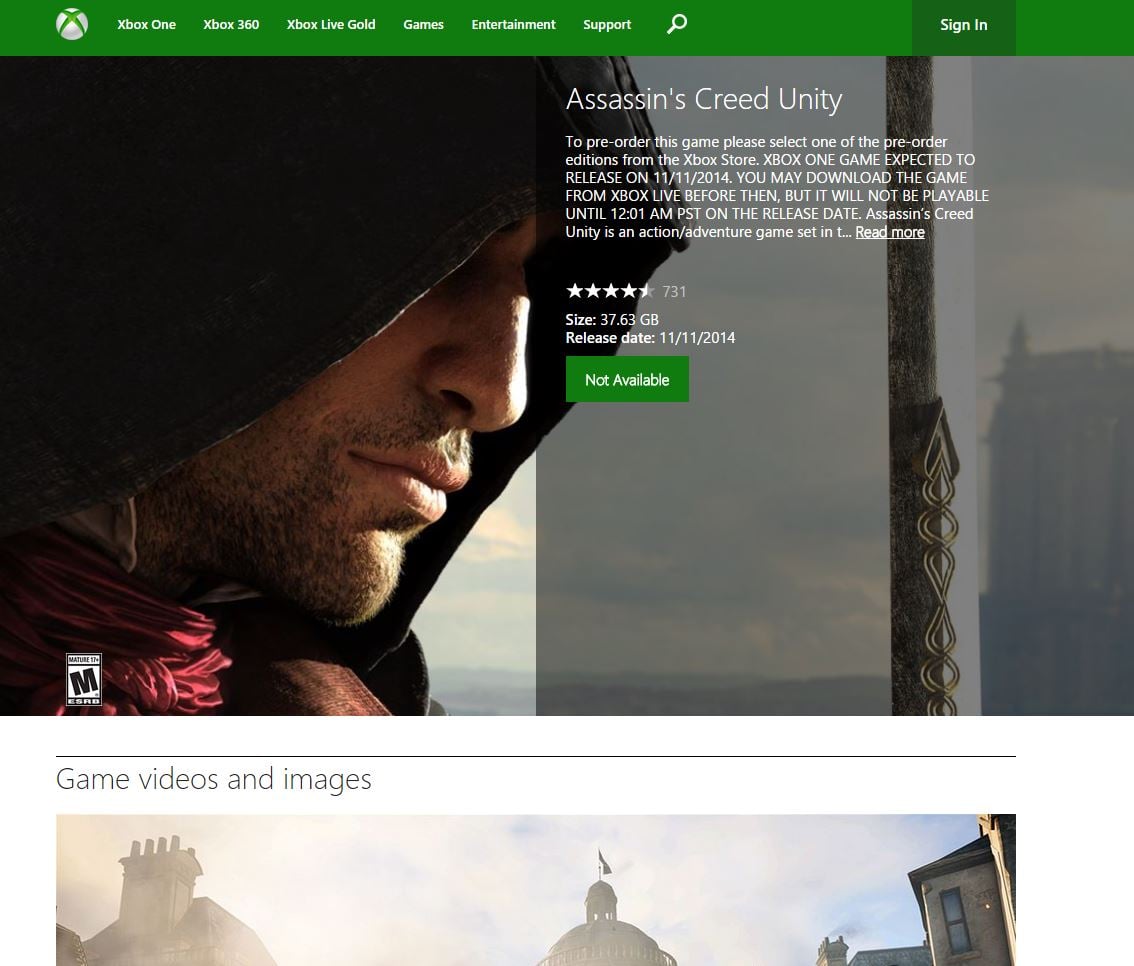Click the Xbox logo in the navigation bar
The image size is (1134, 966).
[x=70, y=25]
